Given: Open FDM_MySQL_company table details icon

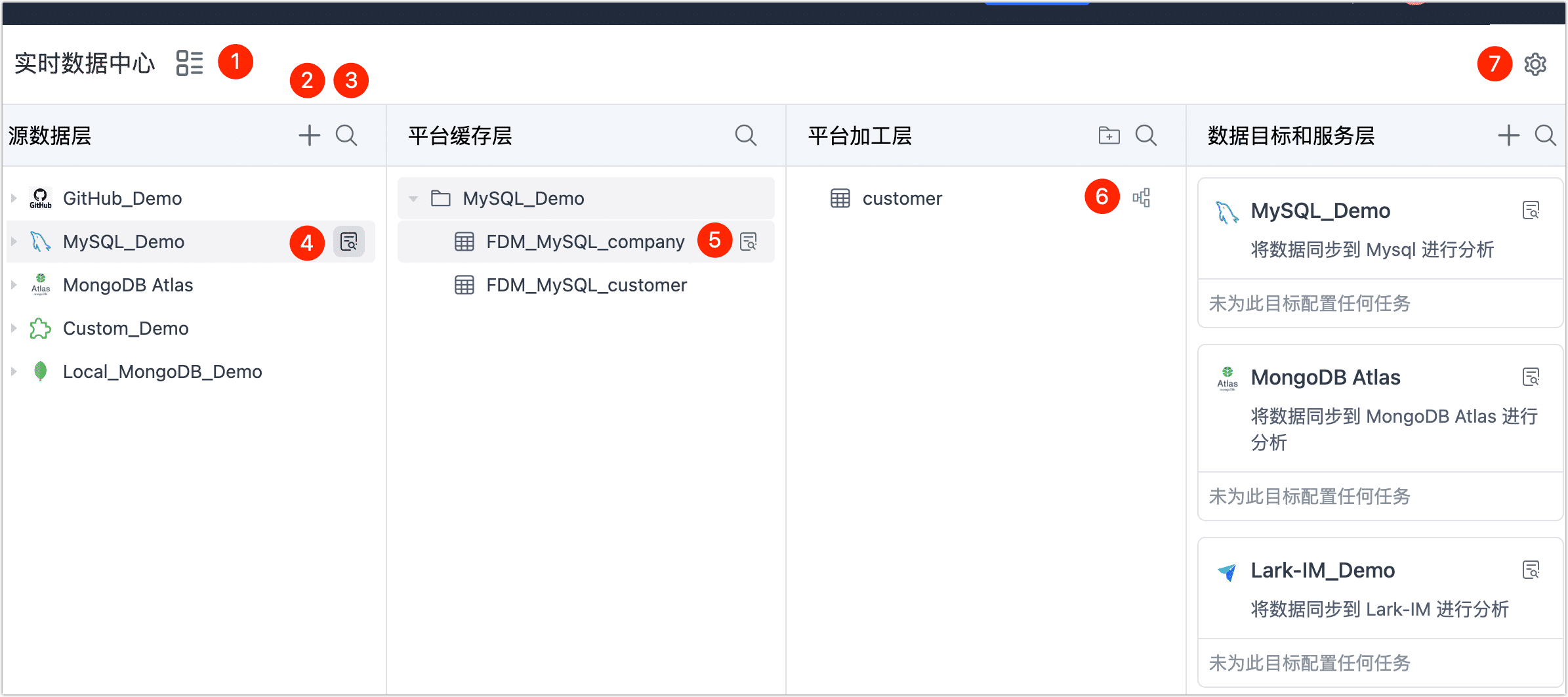Looking at the screenshot, I should [x=749, y=242].
